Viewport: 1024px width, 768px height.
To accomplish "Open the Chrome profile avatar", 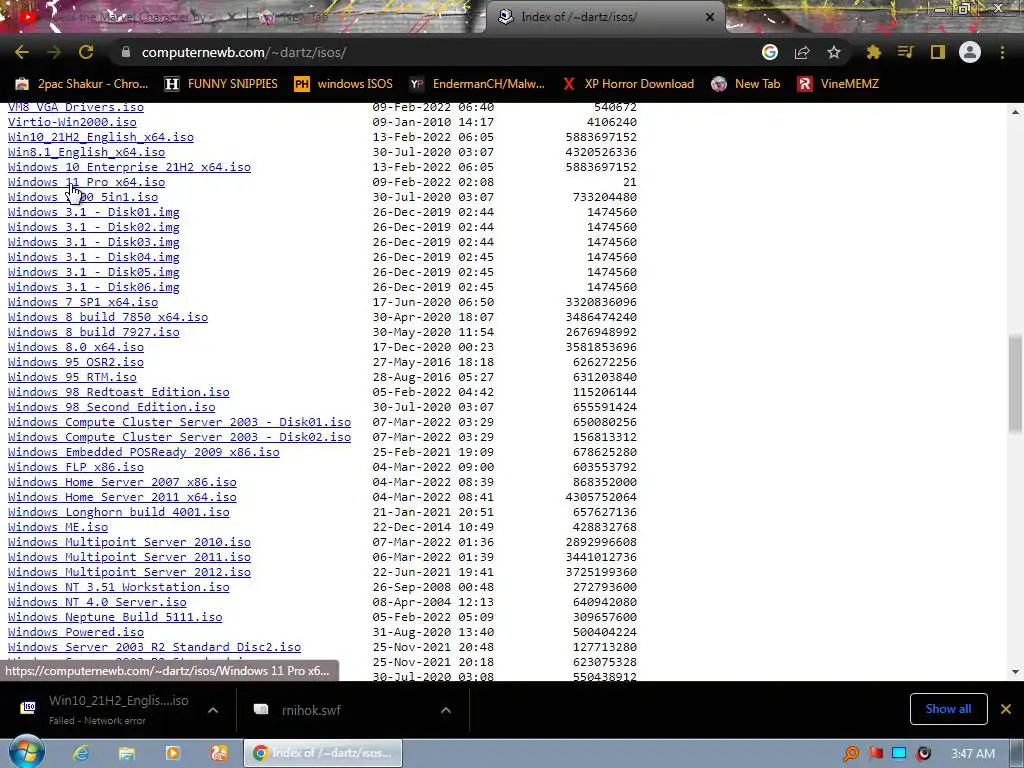I will pos(970,52).
